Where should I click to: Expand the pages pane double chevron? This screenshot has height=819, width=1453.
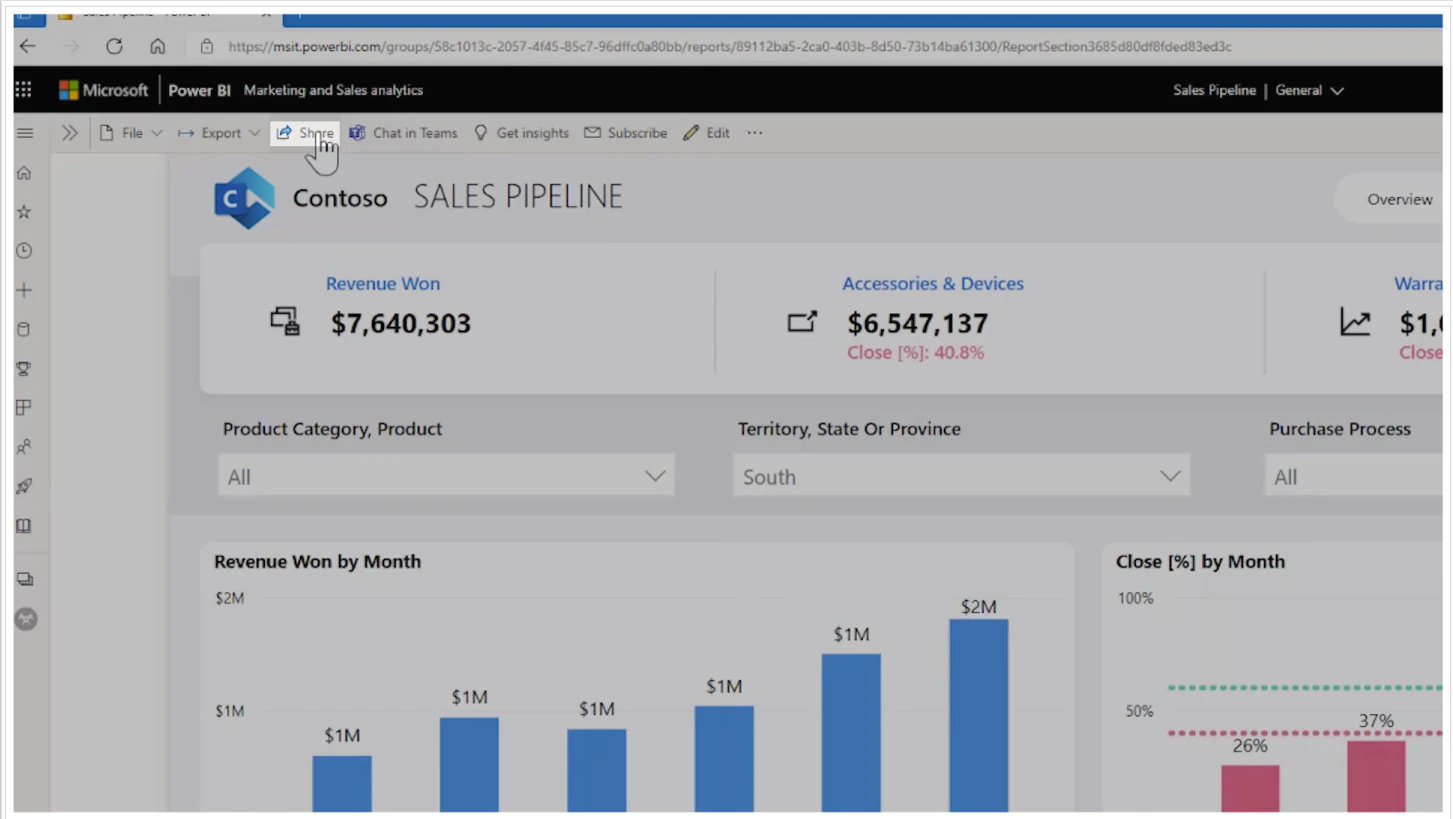click(x=69, y=133)
